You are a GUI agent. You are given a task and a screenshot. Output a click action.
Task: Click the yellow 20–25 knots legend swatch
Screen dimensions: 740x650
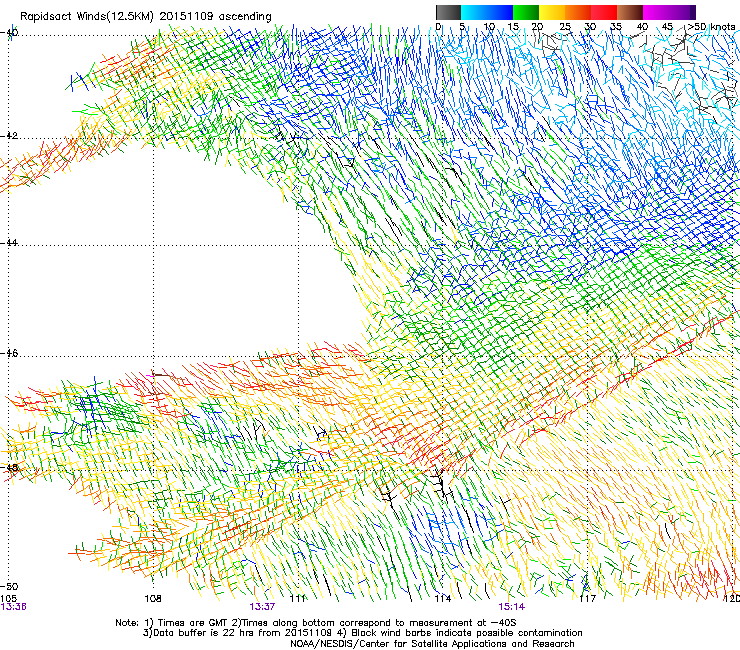coord(552,12)
